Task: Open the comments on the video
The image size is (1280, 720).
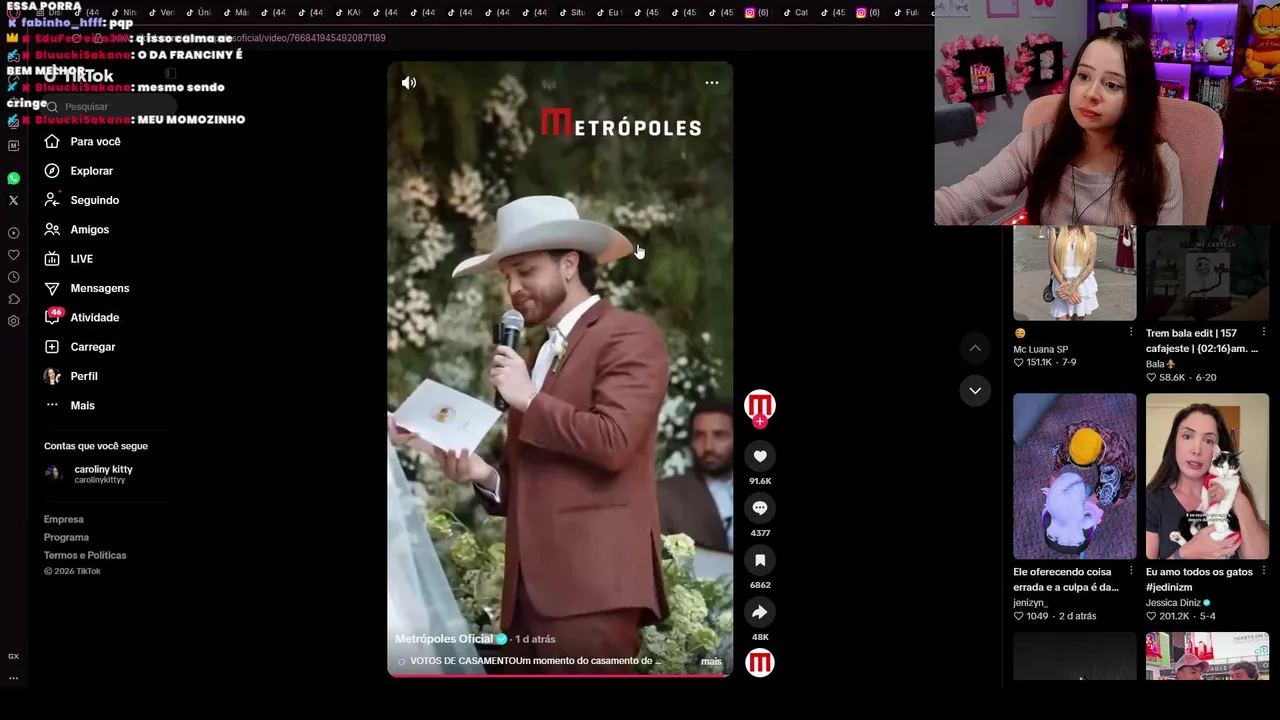Action: point(760,508)
